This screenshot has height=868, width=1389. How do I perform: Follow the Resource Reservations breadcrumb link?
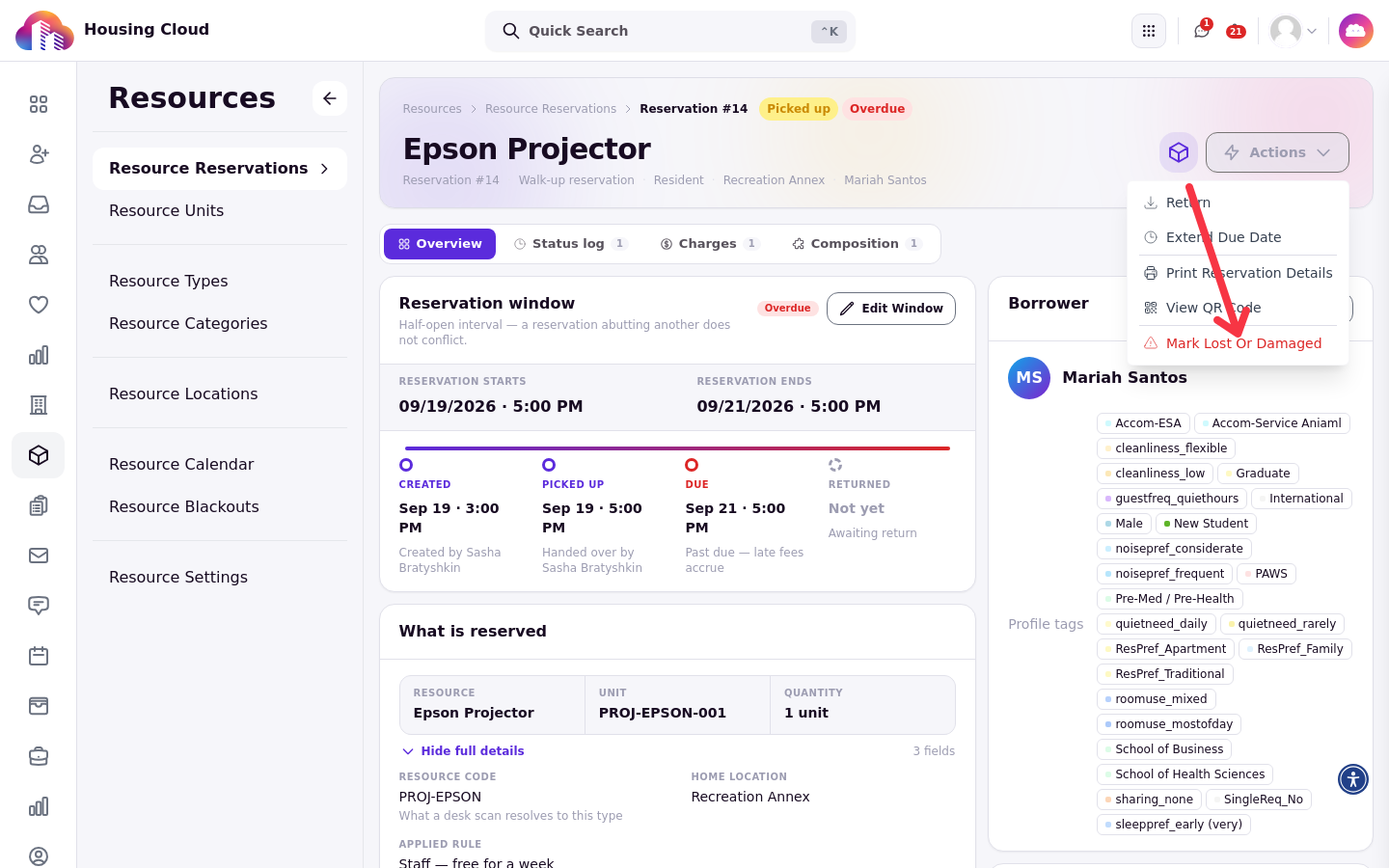pyautogui.click(x=551, y=109)
